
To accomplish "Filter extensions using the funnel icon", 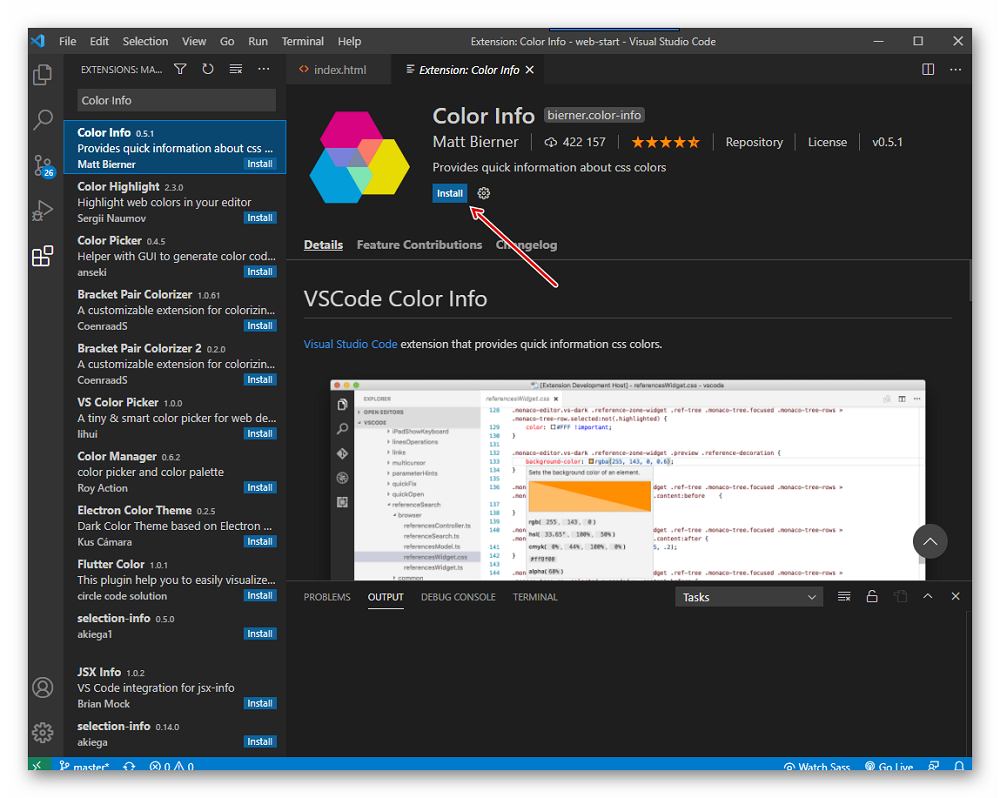I will (180, 69).
